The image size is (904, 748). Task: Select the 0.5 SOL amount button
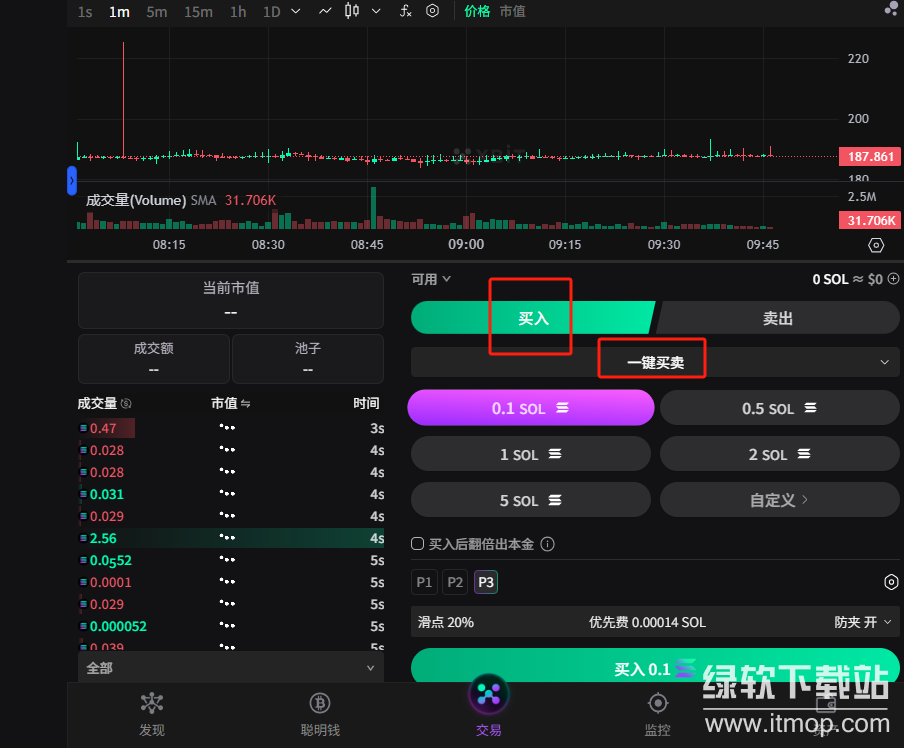[779, 409]
